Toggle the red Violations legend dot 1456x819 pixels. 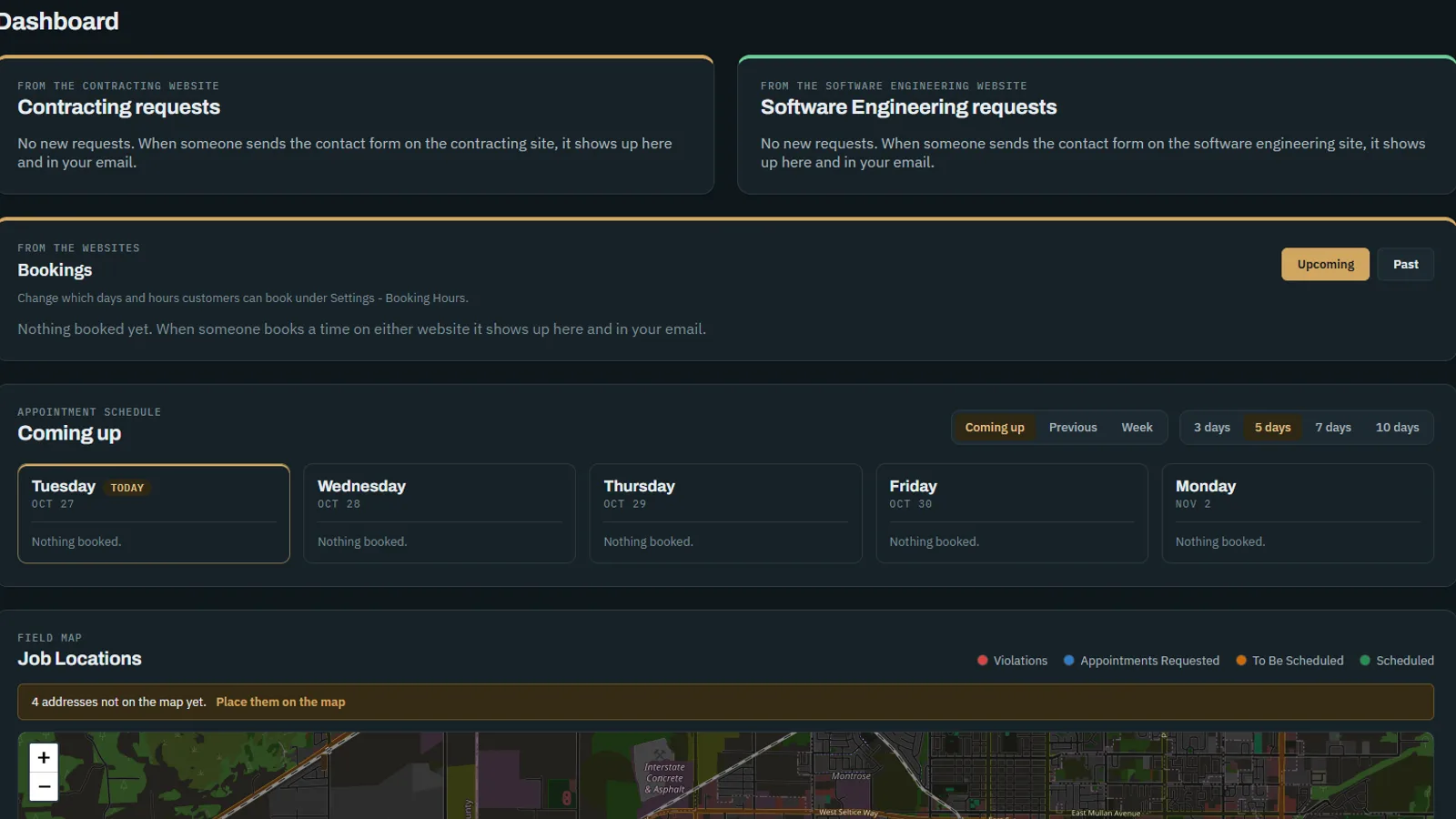982,661
